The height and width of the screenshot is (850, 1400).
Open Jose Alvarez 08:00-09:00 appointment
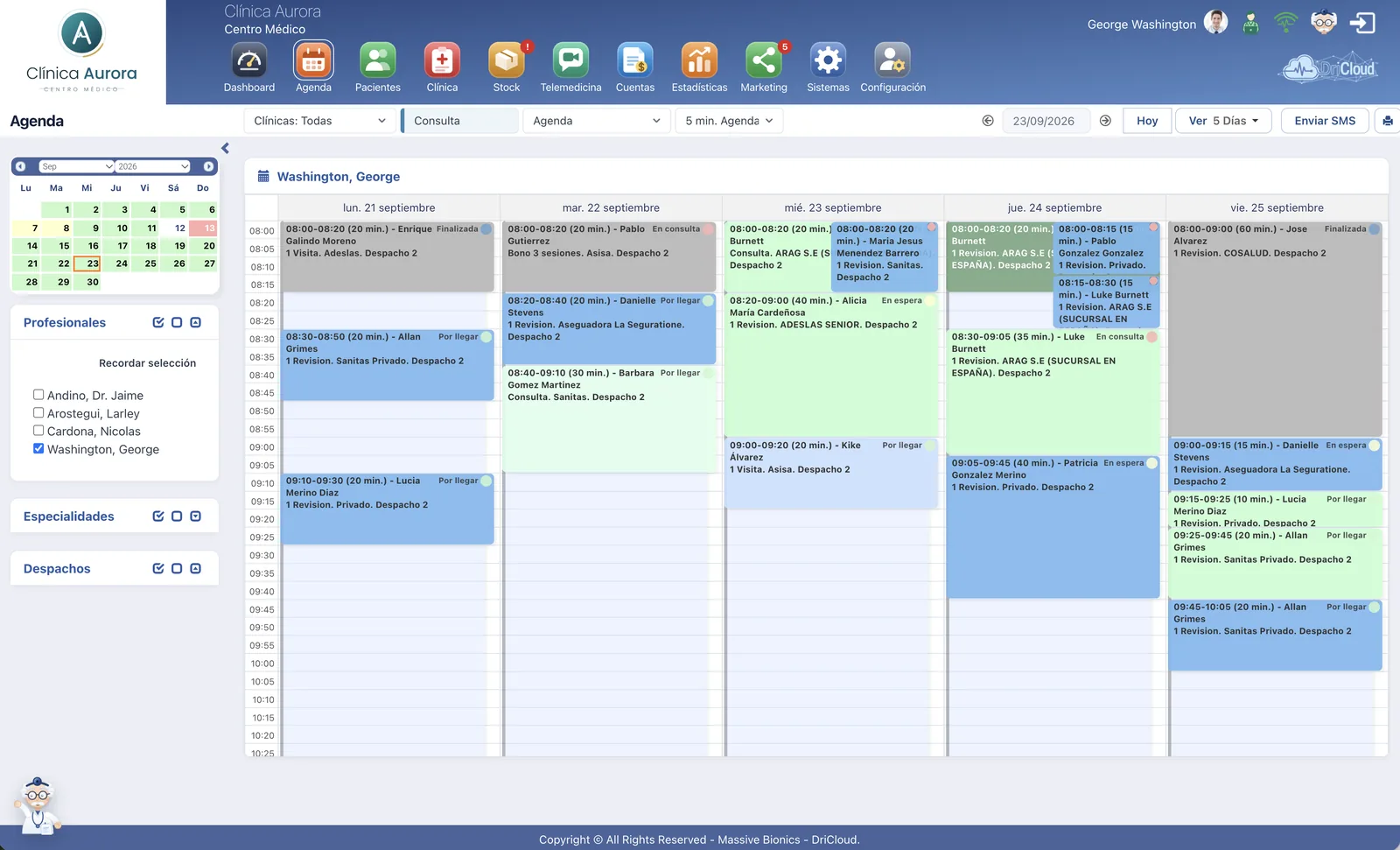[1275, 328]
